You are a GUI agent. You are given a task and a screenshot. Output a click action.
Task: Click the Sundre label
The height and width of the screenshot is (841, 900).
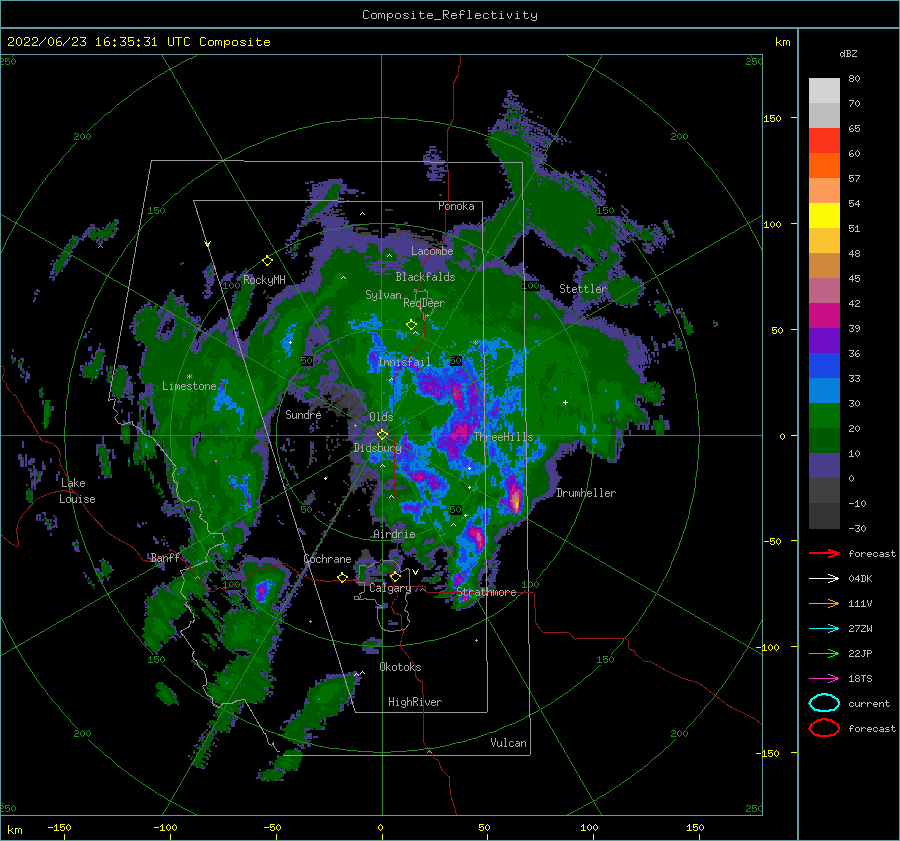(x=303, y=414)
